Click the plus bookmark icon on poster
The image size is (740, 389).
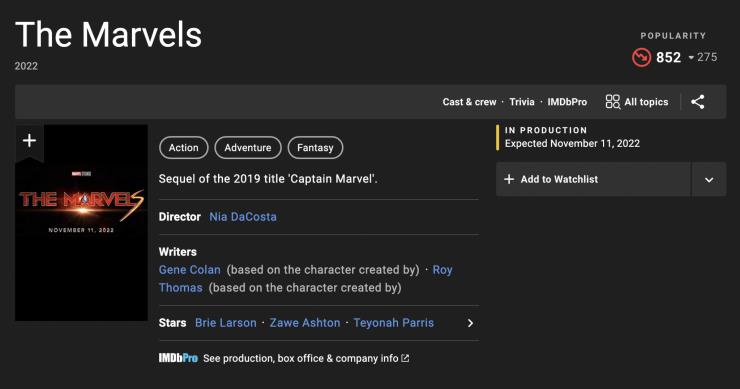point(29,141)
